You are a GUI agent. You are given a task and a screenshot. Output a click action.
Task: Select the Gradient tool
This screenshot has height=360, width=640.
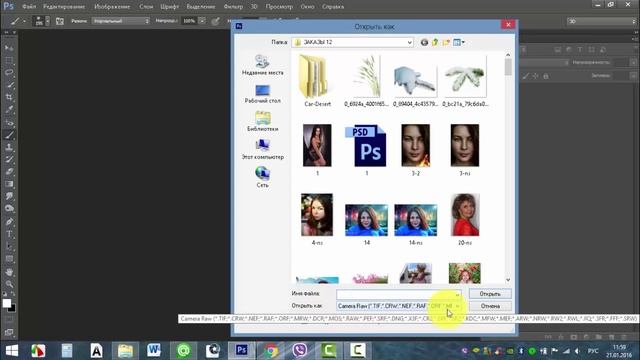[9, 184]
